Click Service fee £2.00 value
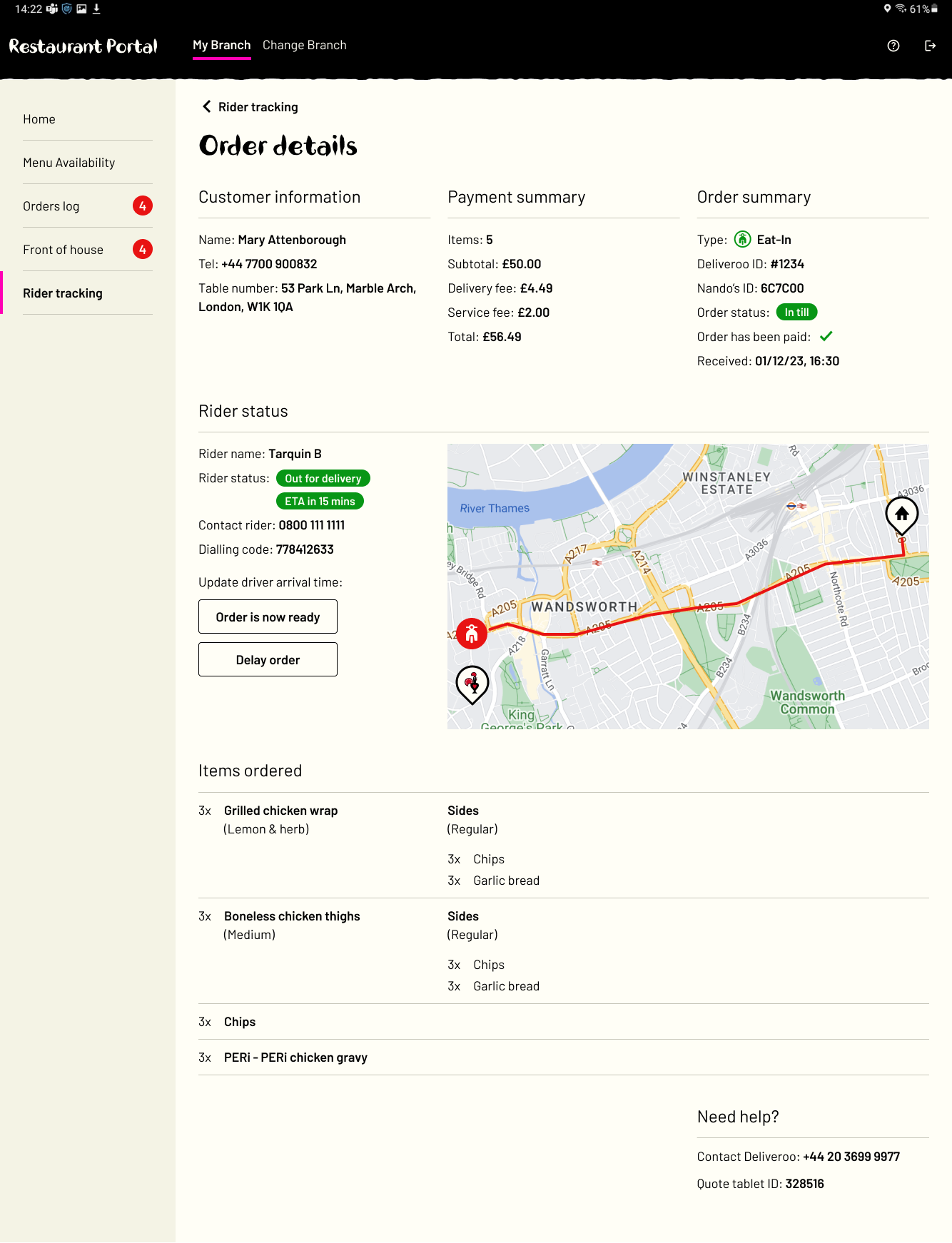The height and width of the screenshot is (1243, 952). click(533, 313)
